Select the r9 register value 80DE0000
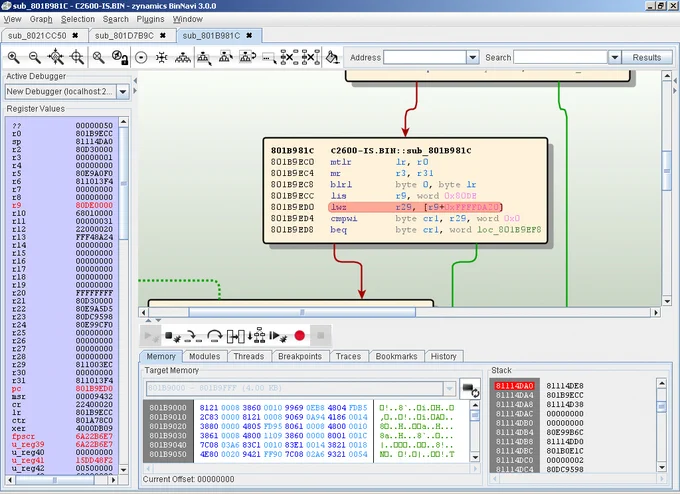Screen dimensions: 680x494 (94, 205)
